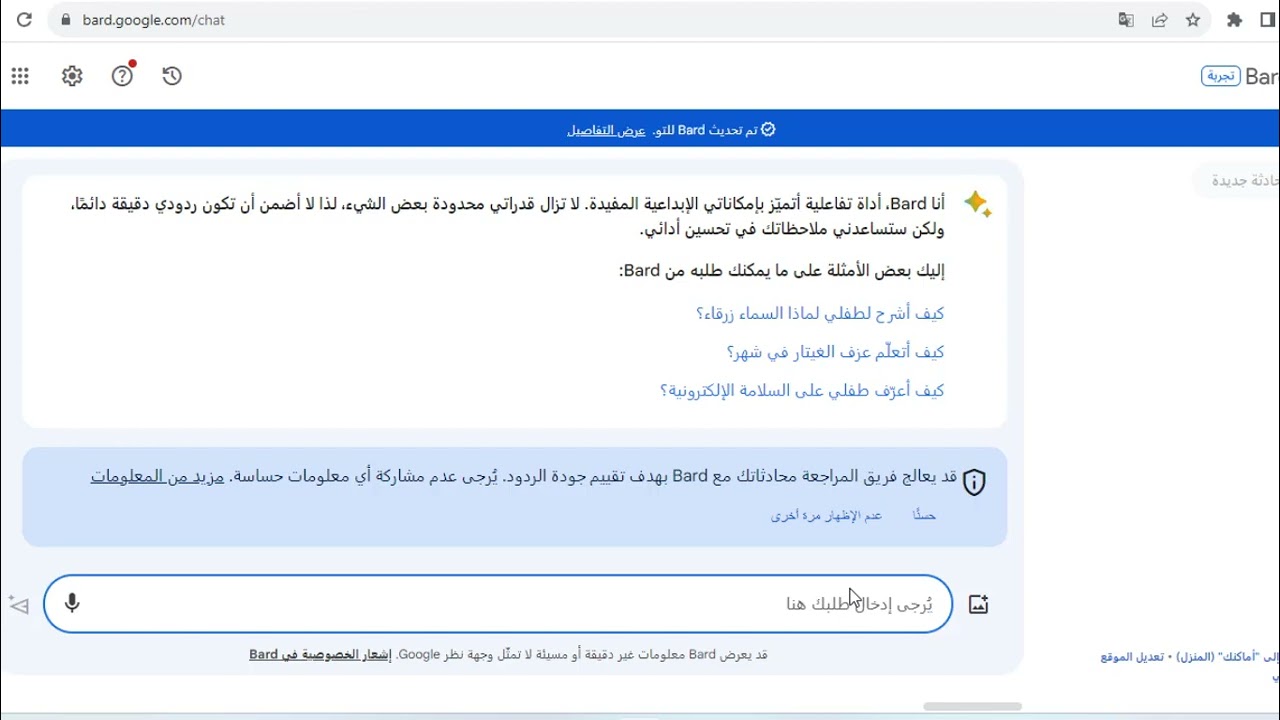
Task: Open إشعار الخصوصية في Bard link
Action: [320, 654]
